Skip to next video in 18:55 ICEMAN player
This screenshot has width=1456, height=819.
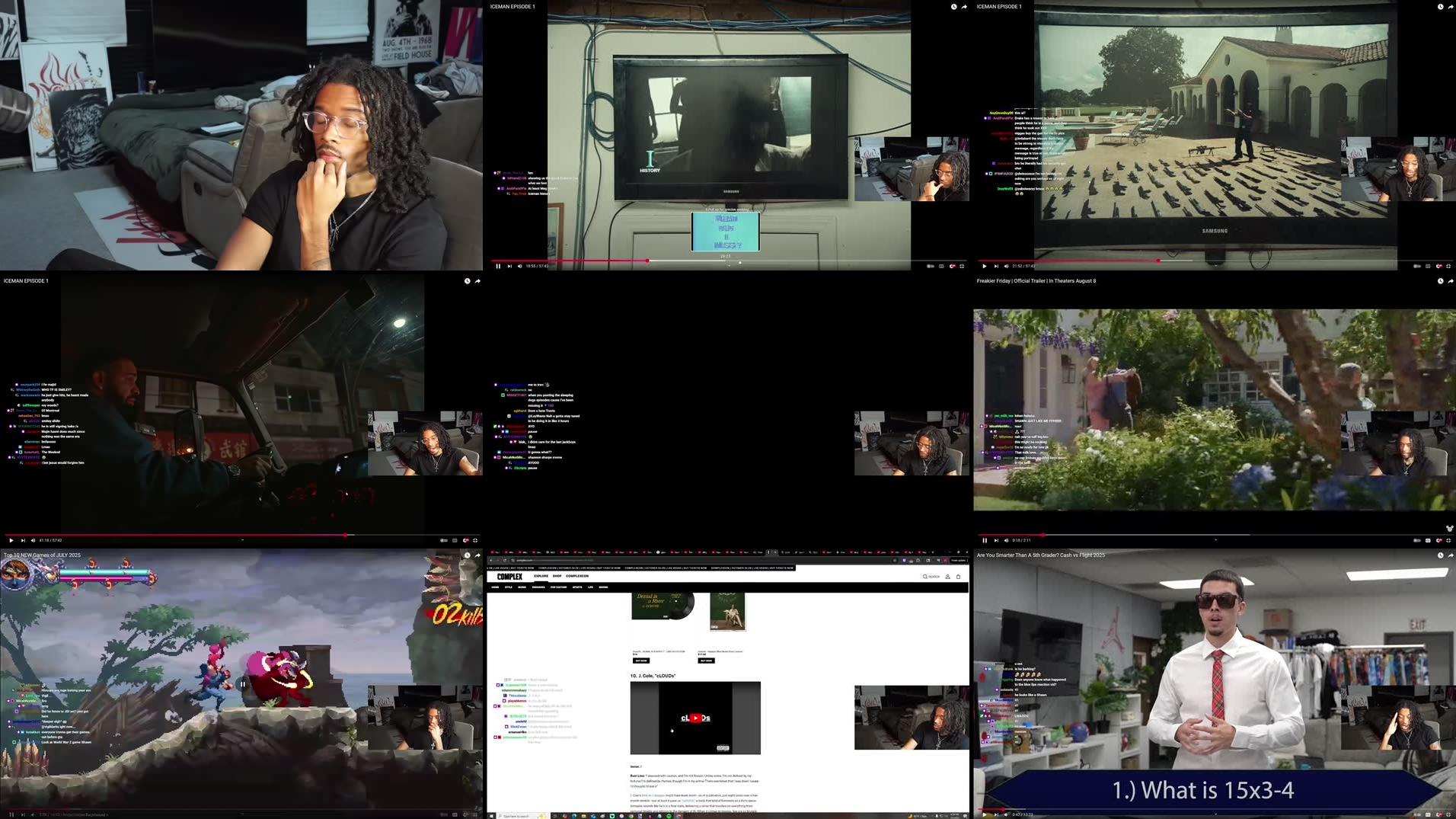click(x=509, y=266)
